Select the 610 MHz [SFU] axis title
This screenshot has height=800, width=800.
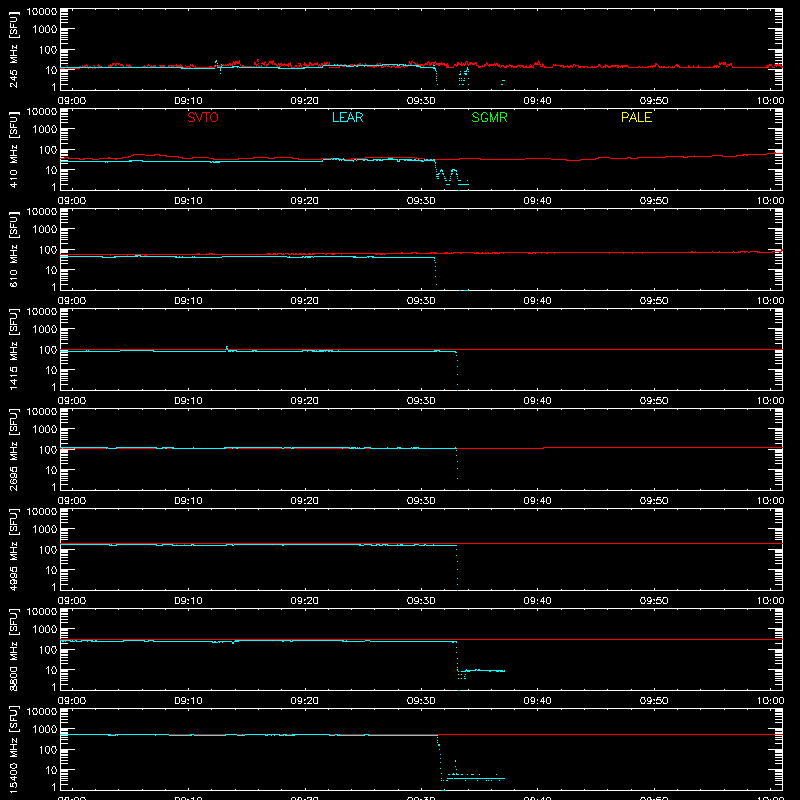pyautogui.click(x=13, y=249)
